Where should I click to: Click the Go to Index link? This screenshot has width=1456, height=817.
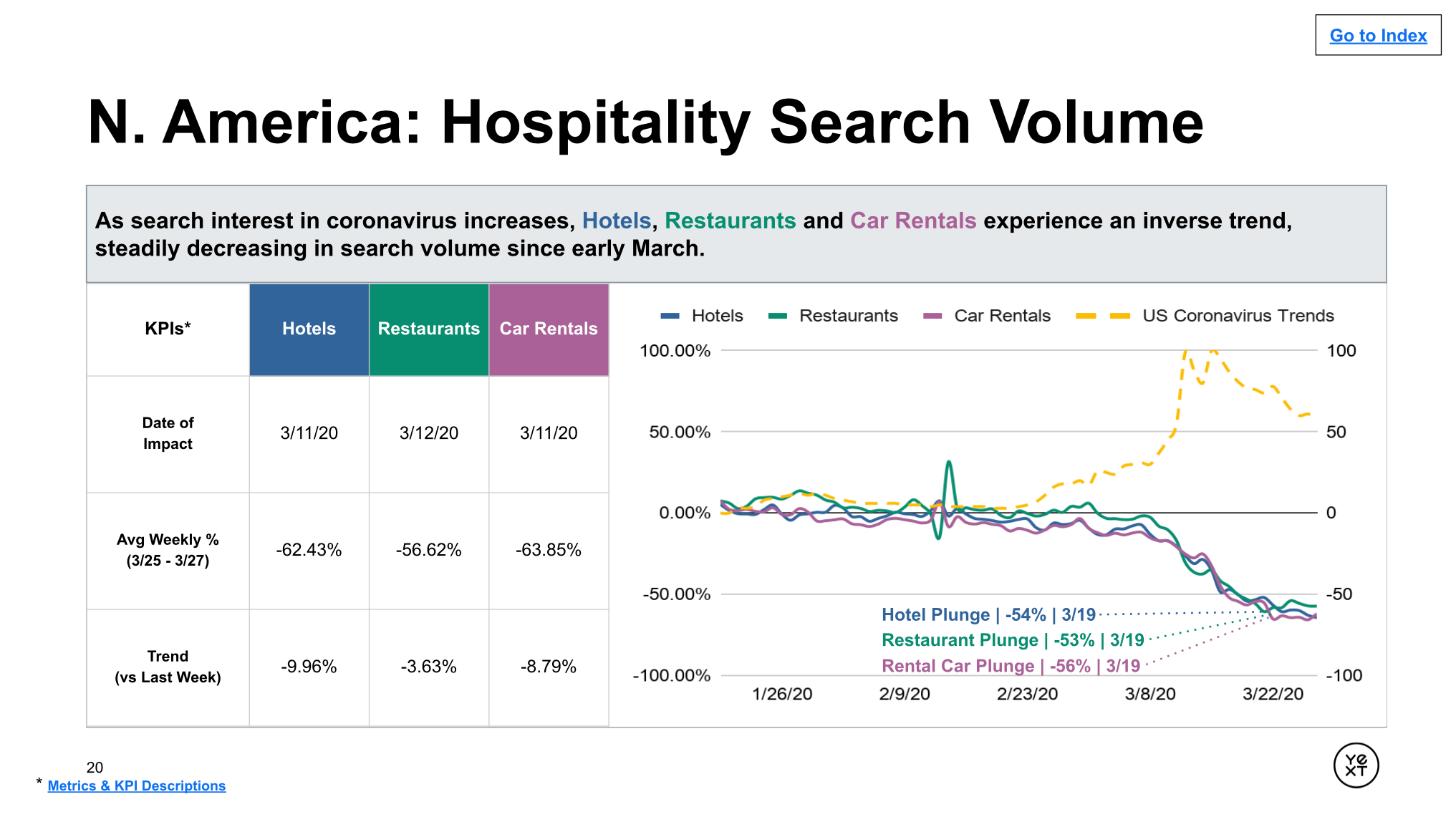[x=1377, y=36]
